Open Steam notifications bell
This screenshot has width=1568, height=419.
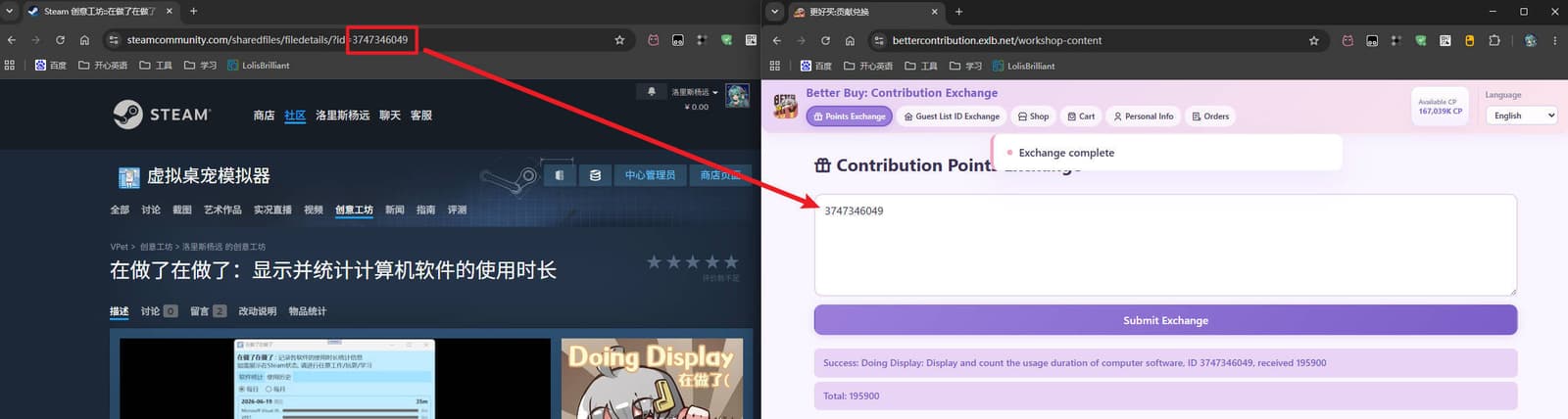point(652,91)
